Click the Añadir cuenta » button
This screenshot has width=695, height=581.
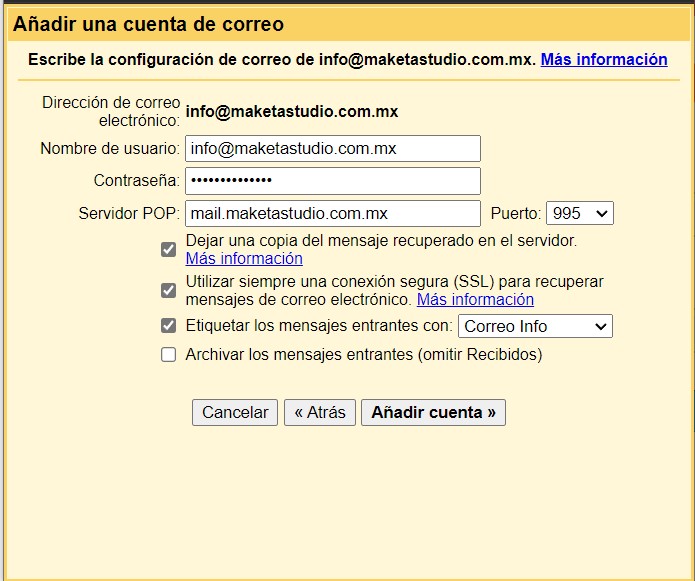pyautogui.click(x=433, y=413)
